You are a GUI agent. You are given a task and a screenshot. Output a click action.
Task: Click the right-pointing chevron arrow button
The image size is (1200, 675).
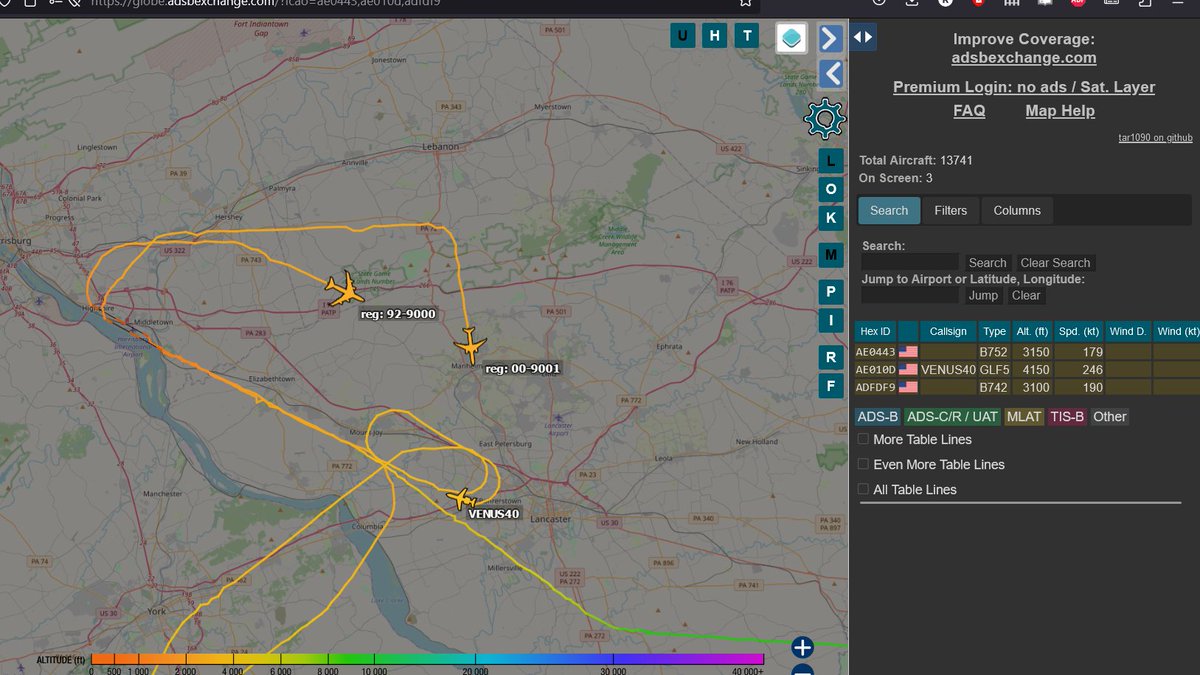point(830,38)
